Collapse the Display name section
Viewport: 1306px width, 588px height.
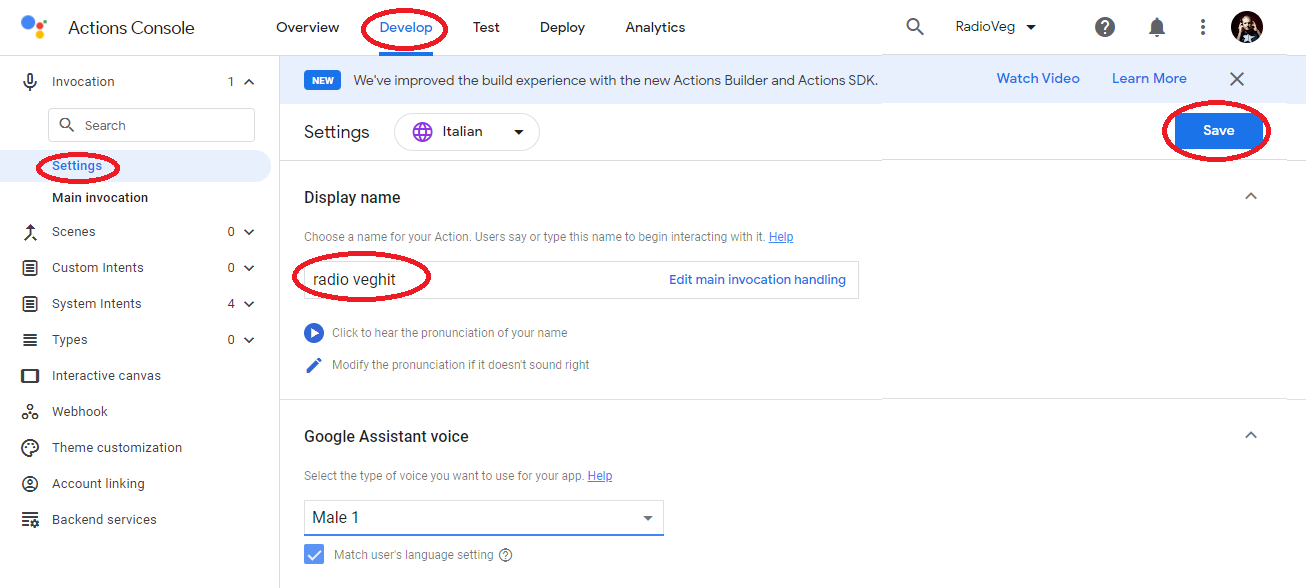(x=1250, y=197)
